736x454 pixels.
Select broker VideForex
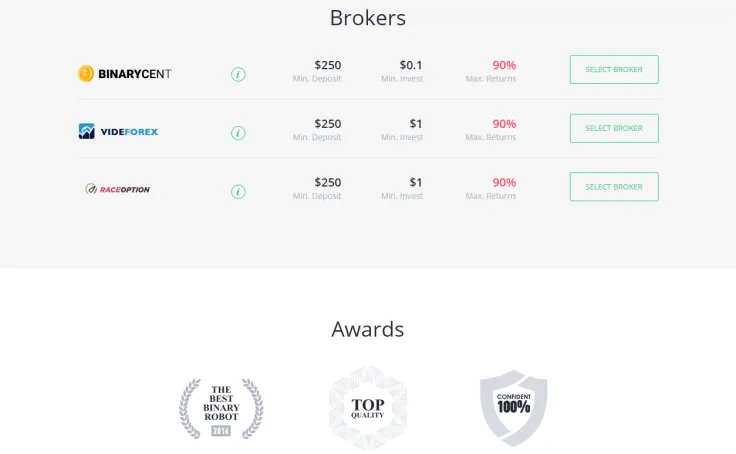click(614, 128)
